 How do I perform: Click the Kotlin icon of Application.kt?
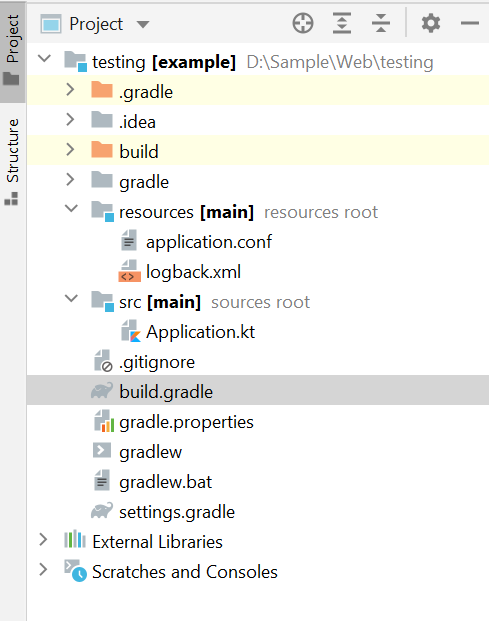(131, 331)
